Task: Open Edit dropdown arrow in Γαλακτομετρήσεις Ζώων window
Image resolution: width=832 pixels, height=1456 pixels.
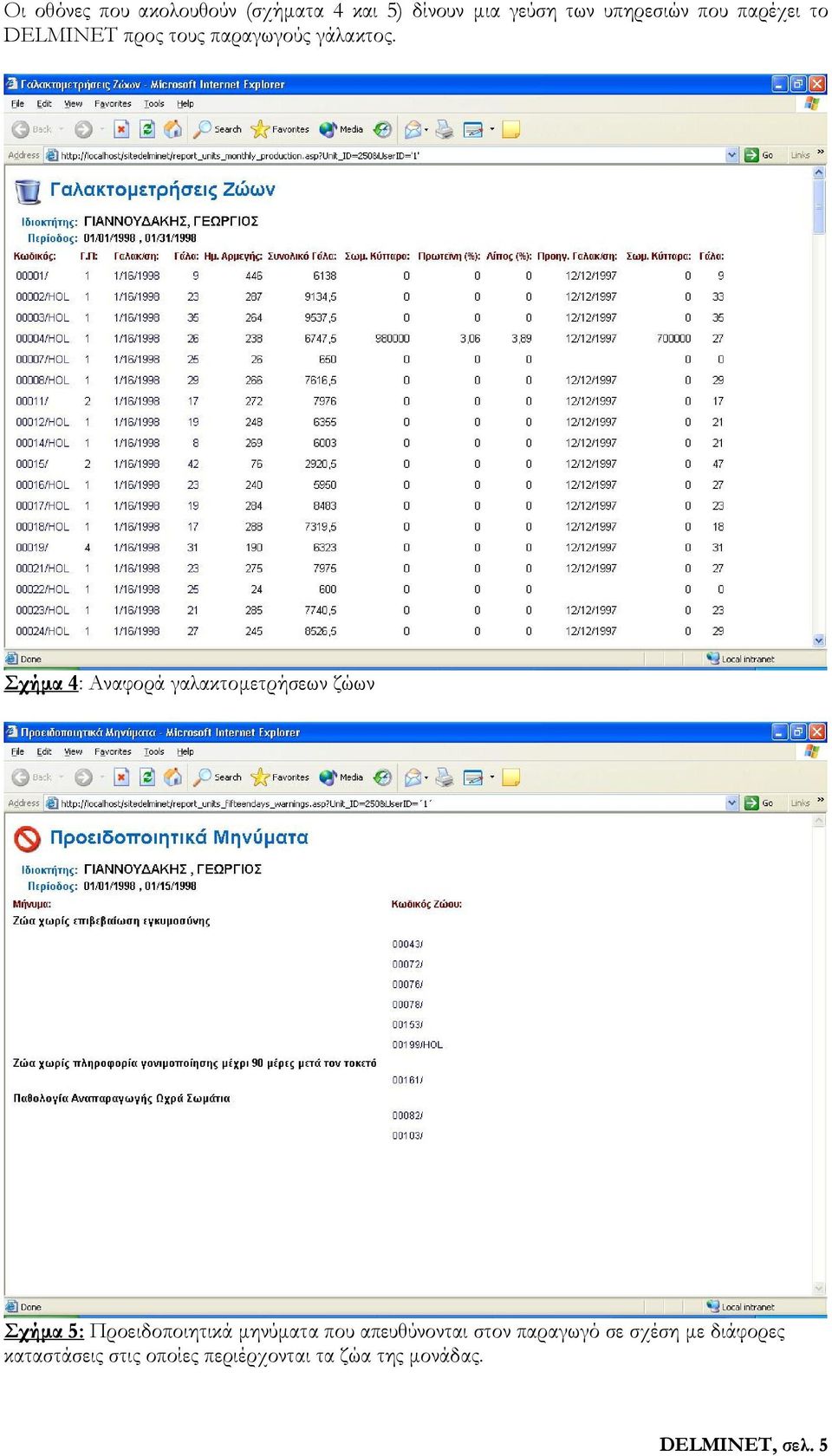Action: 491,129
